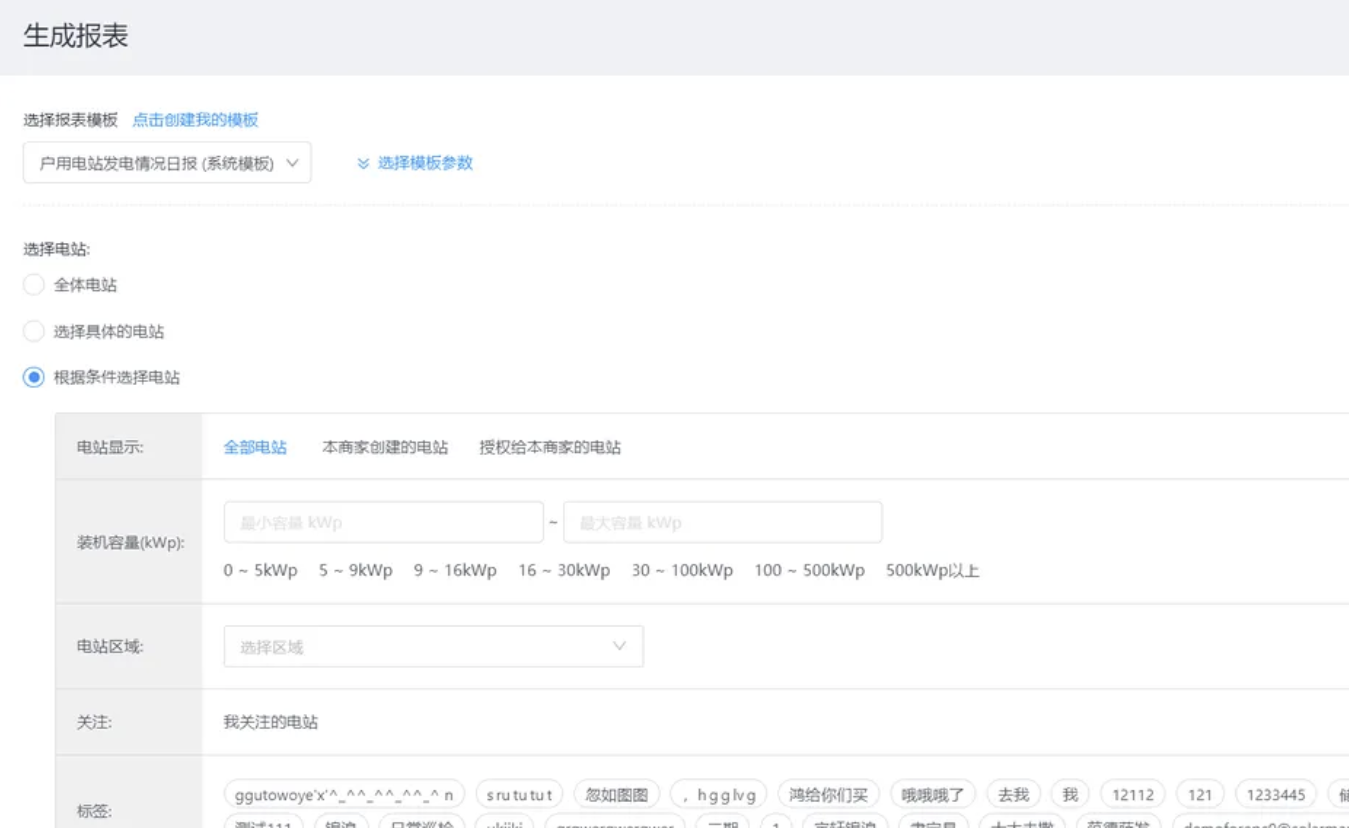Open the 选择区域 dropdown
The image size is (1349, 828).
click(x=433, y=647)
